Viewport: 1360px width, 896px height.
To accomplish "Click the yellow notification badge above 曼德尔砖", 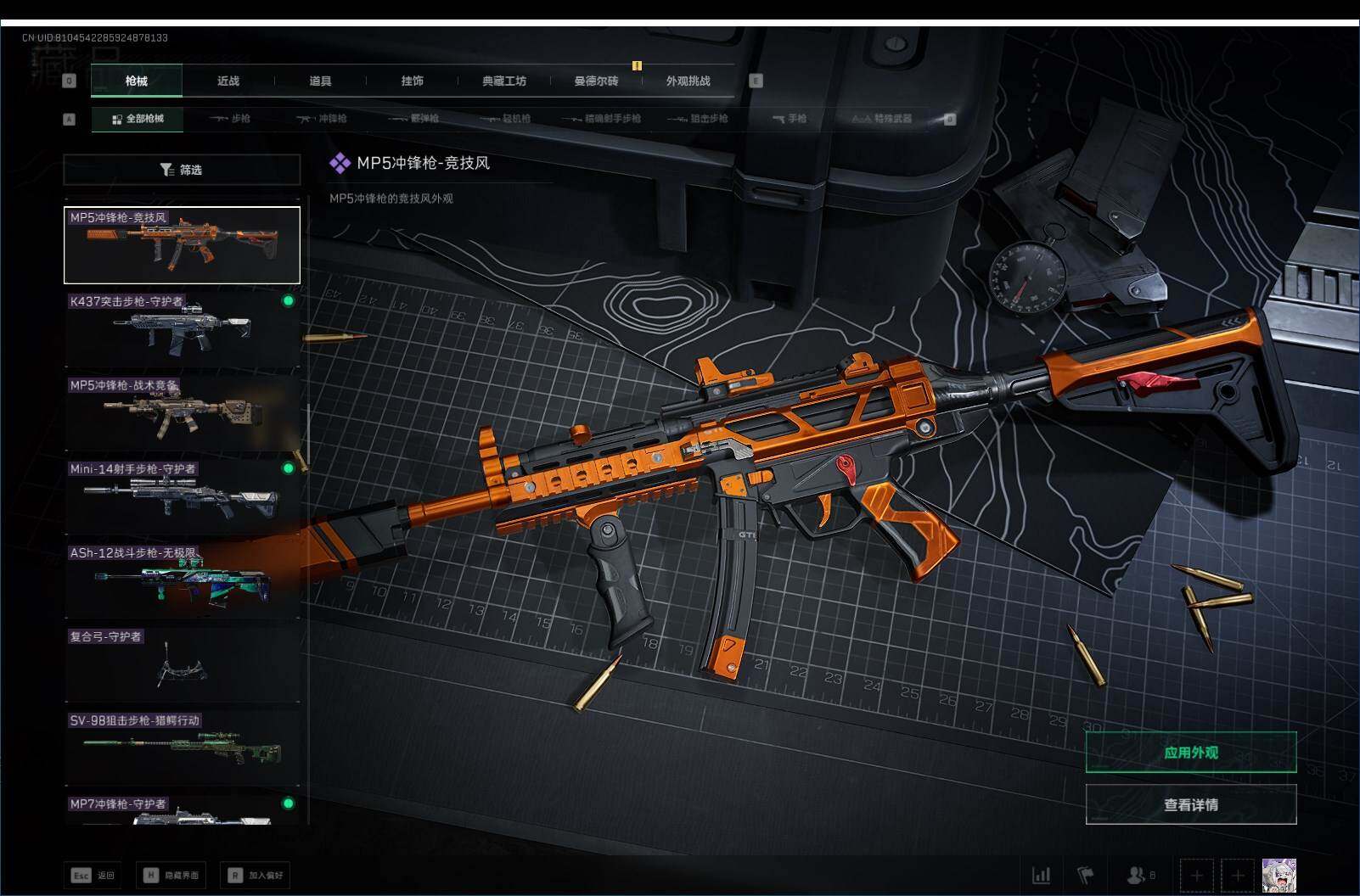I will pos(637,66).
